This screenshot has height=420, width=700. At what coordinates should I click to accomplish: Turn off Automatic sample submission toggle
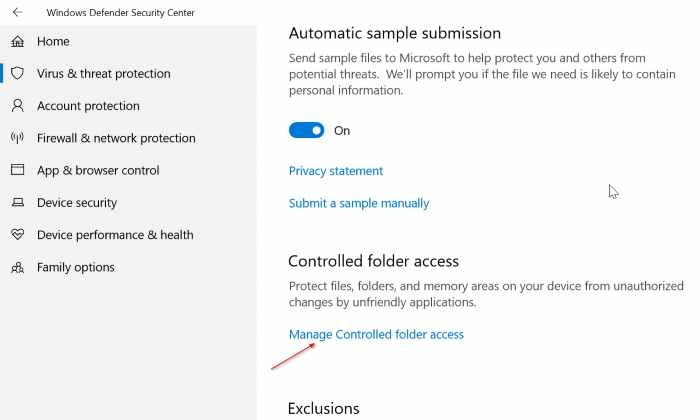tap(307, 130)
